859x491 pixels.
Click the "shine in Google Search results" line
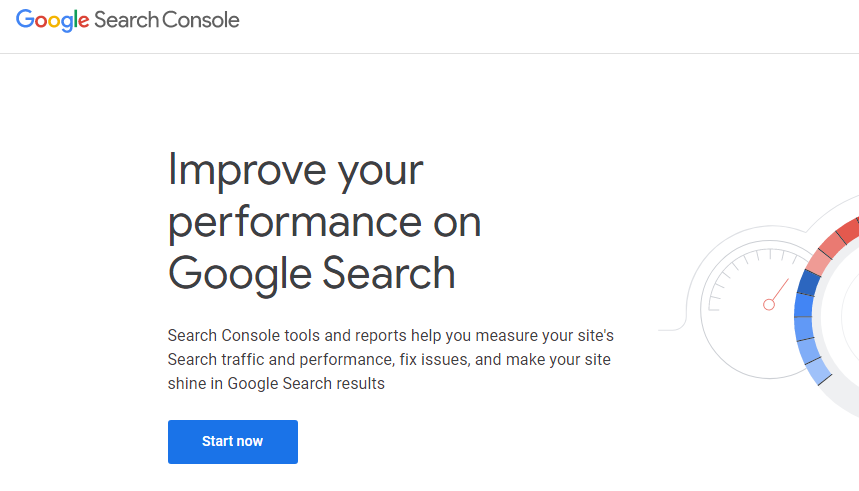276,384
